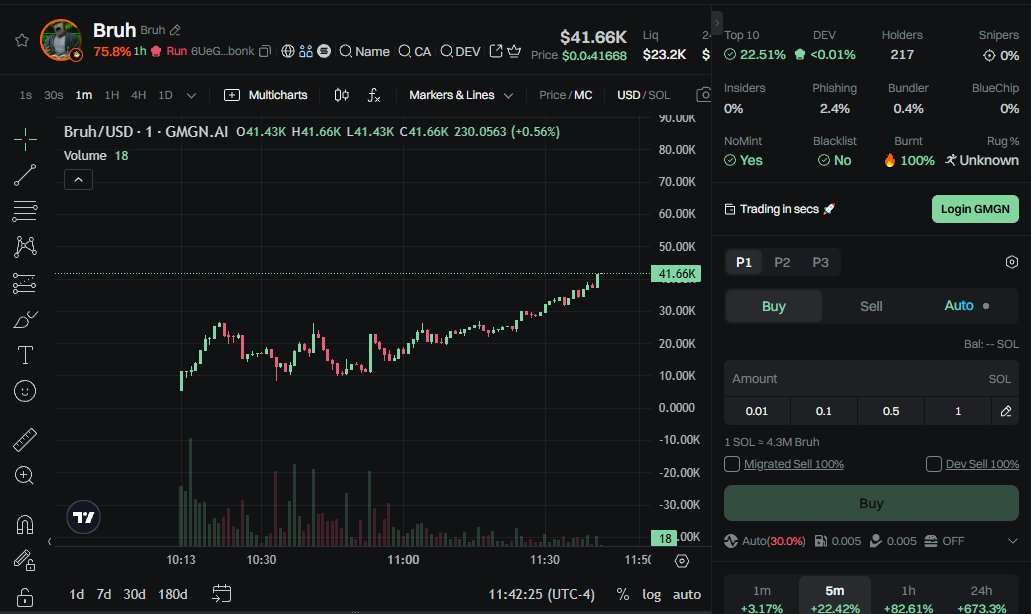Viewport: 1031px width, 614px height.
Task: Focus the Amount SOL input field
Action: [871, 379]
